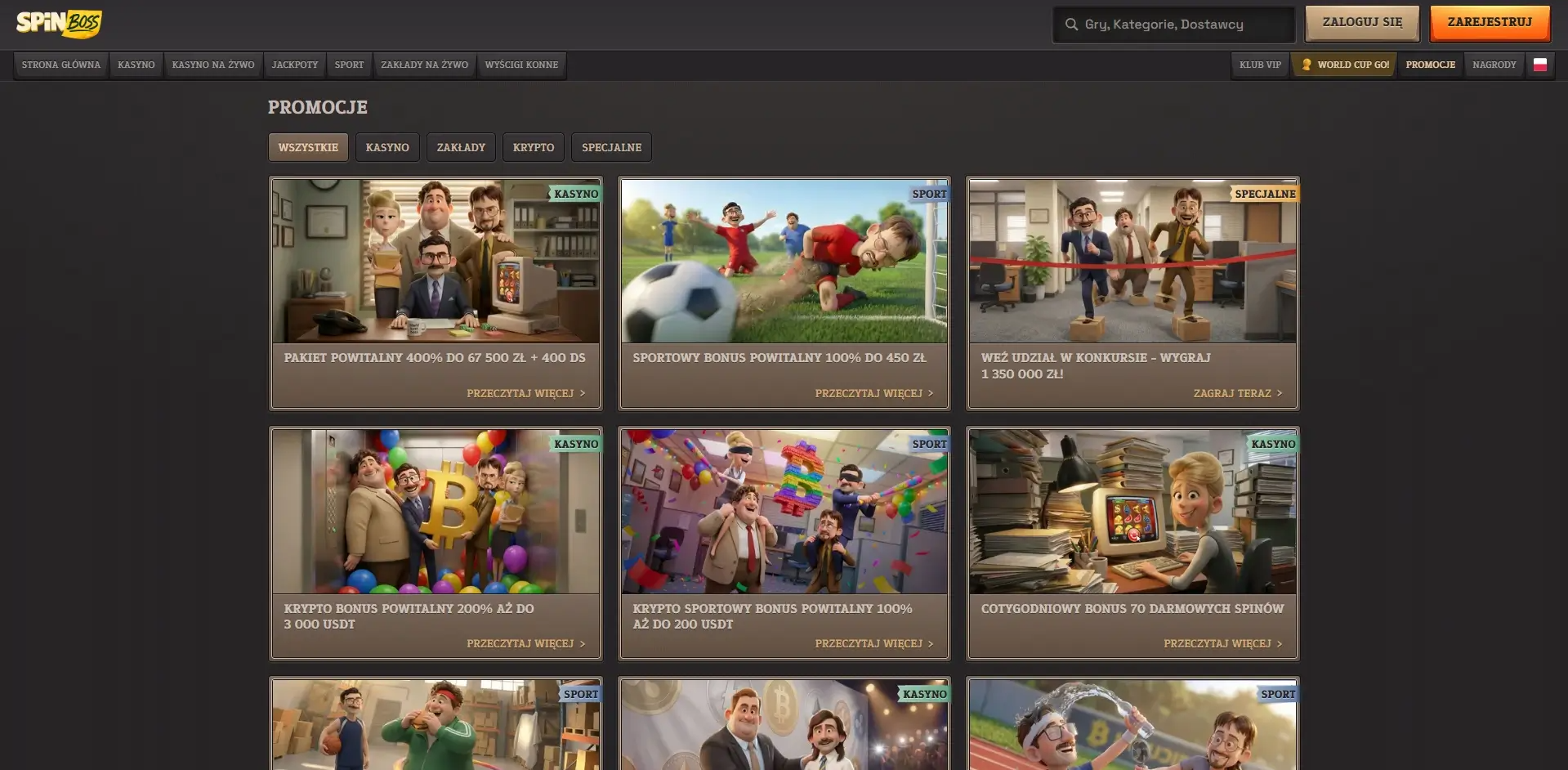Click the ZALOGUJ SIĘ button
Viewport: 1568px width, 770px height.
coord(1362,23)
